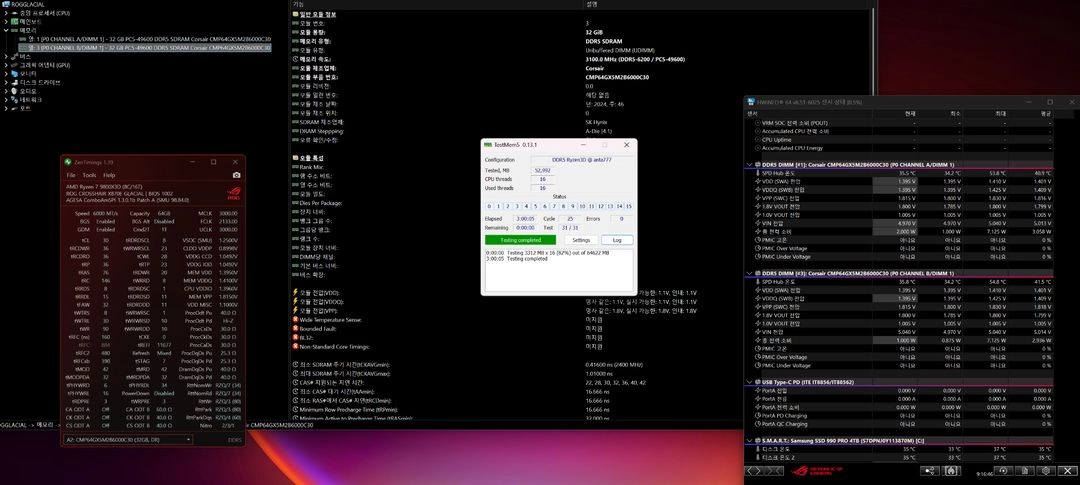The image size is (1080, 485).
Task: Click the DDR5 Ryzen3D @ anta777 configuration field
Action: (x=581, y=159)
